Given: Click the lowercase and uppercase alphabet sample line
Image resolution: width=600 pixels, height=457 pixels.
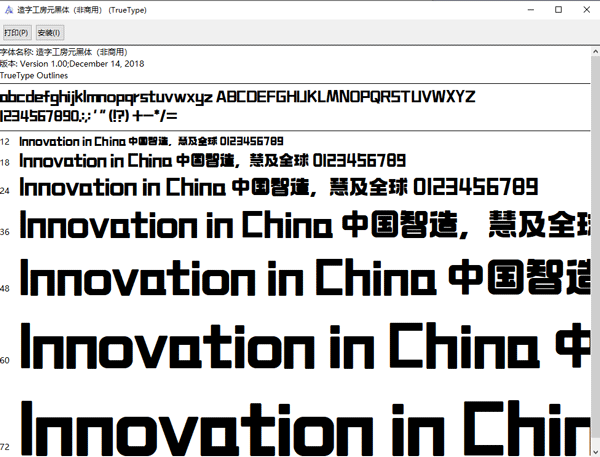Looking at the screenshot, I should click(237, 97).
